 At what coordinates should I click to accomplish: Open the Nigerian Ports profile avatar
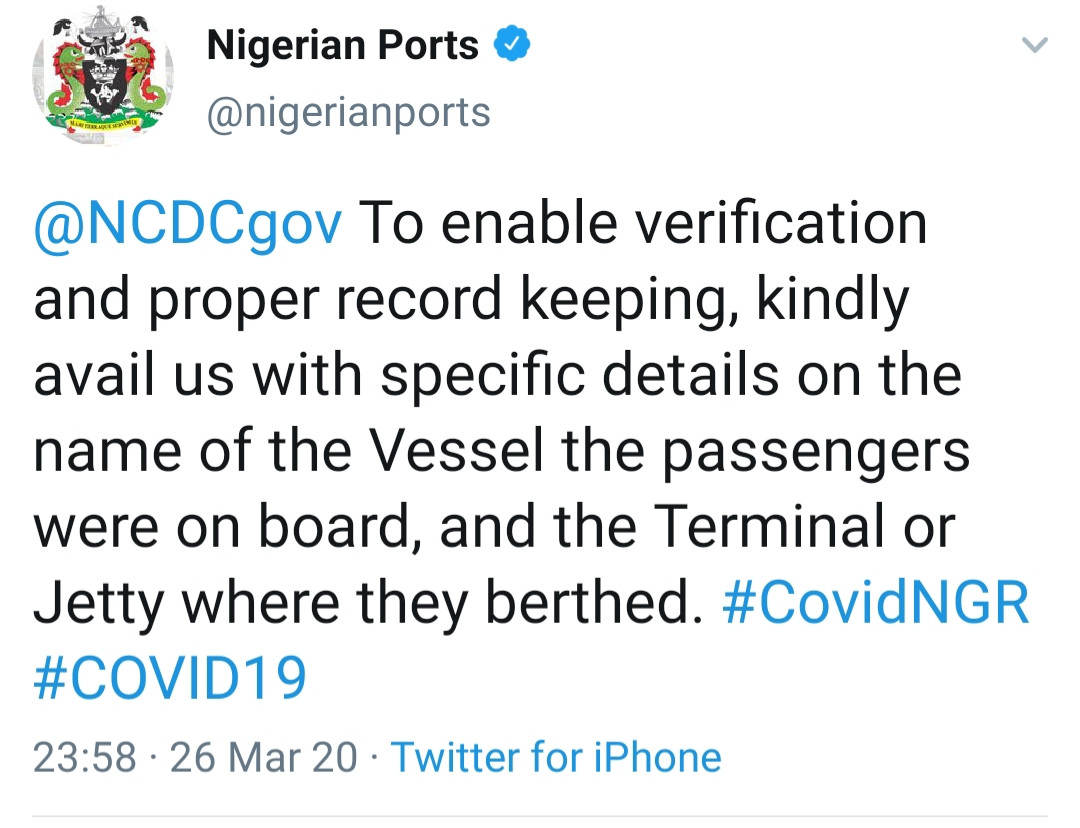(x=103, y=74)
